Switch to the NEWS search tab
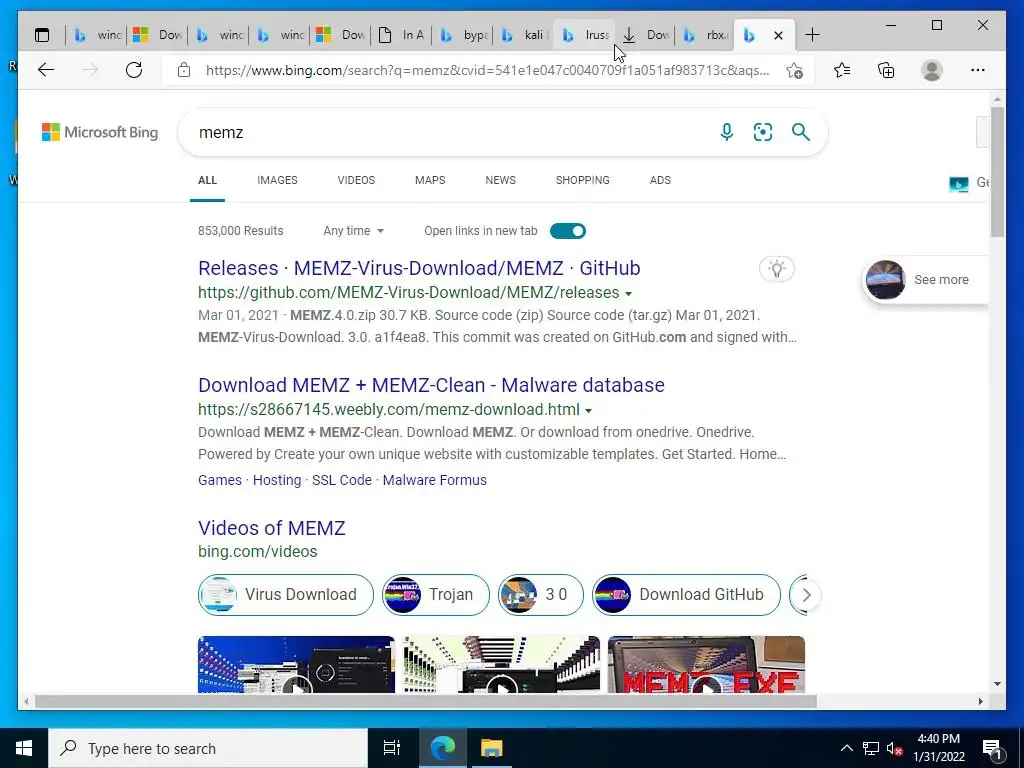Image resolution: width=1024 pixels, height=768 pixels. [500, 180]
